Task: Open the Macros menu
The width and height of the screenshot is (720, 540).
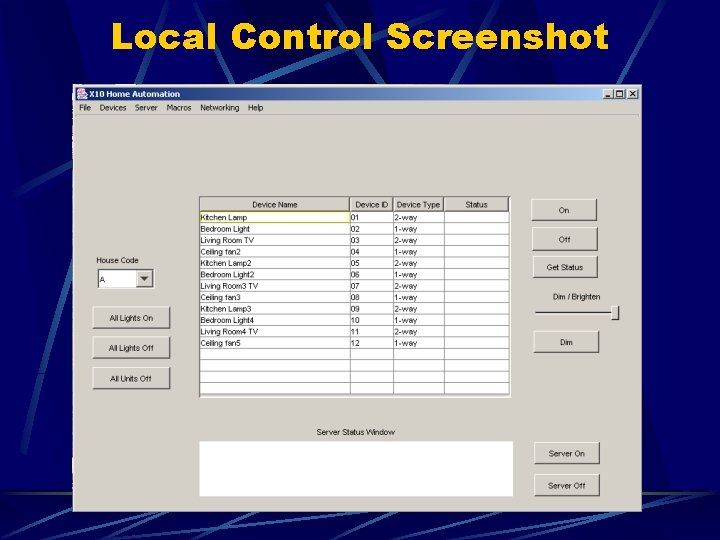Action: click(x=179, y=108)
